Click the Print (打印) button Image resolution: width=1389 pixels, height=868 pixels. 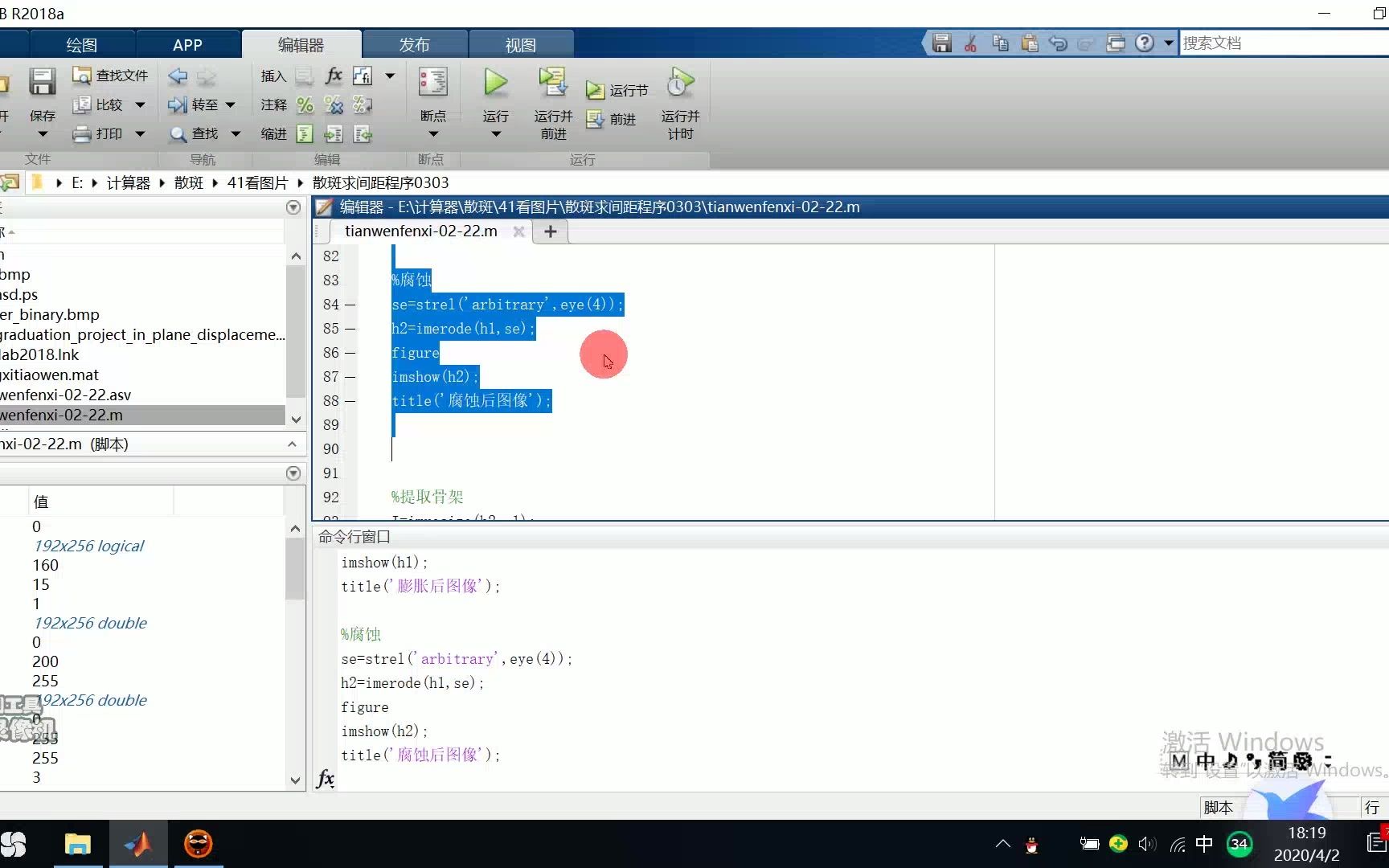click(x=98, y=133)
